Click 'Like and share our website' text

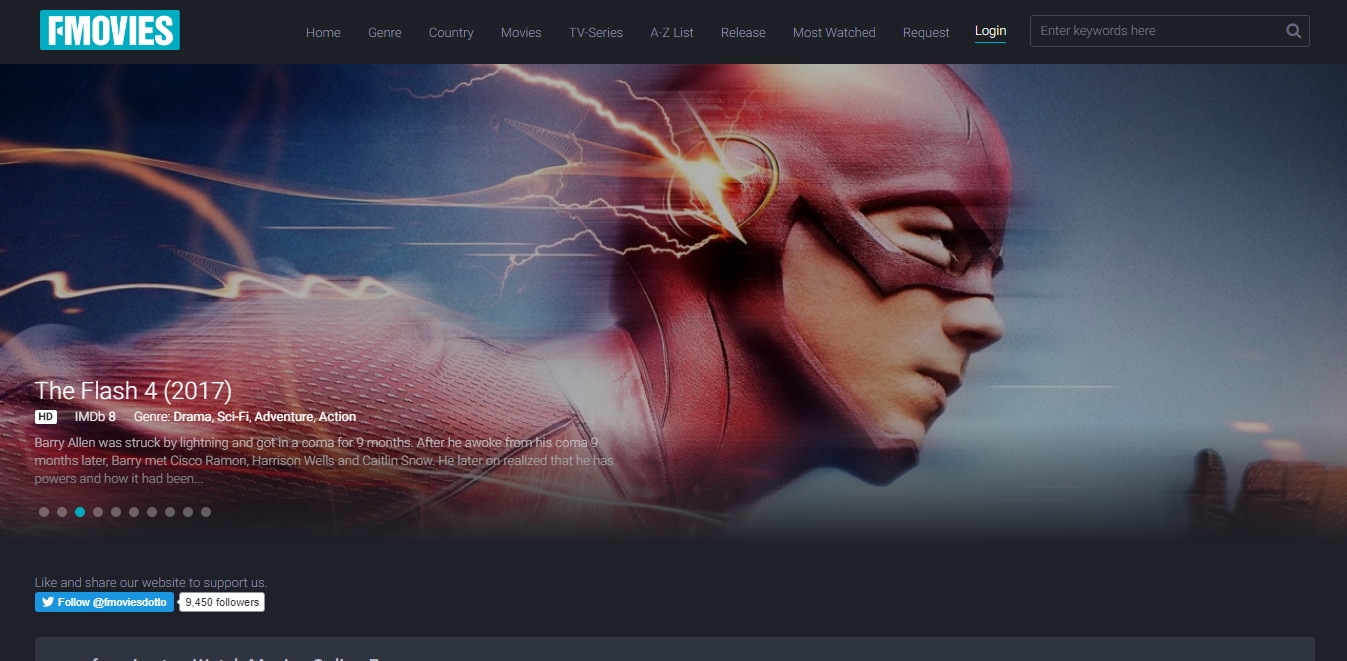coord(151,582)
